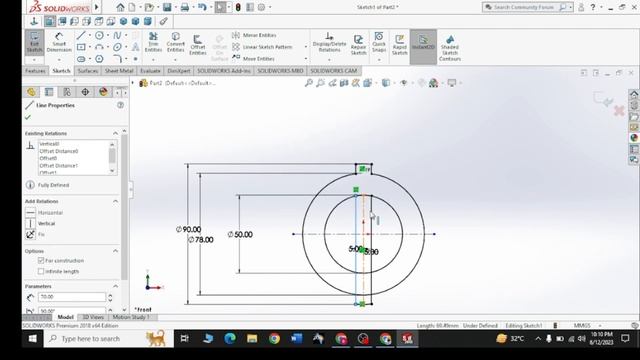Image resolution: width=640 pixels, height=360 pixels.
Task: Toggle Rapid Sketch
Action: click(x=400, y=45)
